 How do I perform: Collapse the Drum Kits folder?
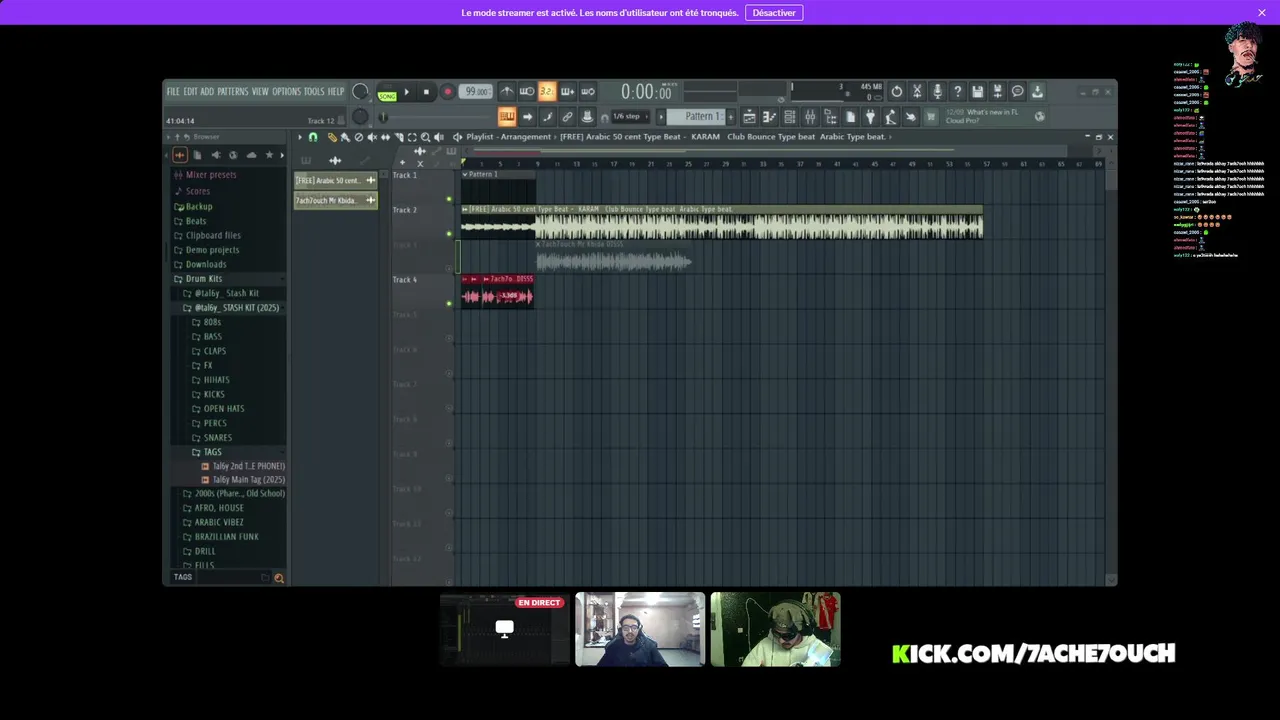[x=203, y=279]
